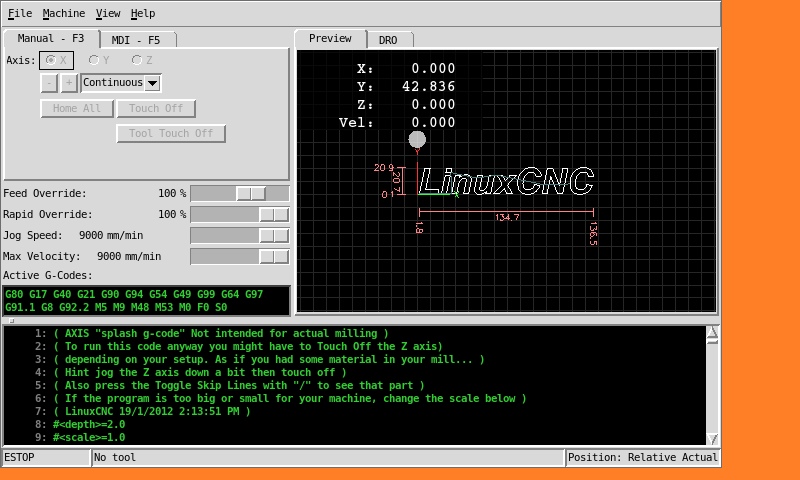The height and width of the screenshot is (480, 800).
Task: Adjust the Max Velocity slider
Action: point(240,256)
